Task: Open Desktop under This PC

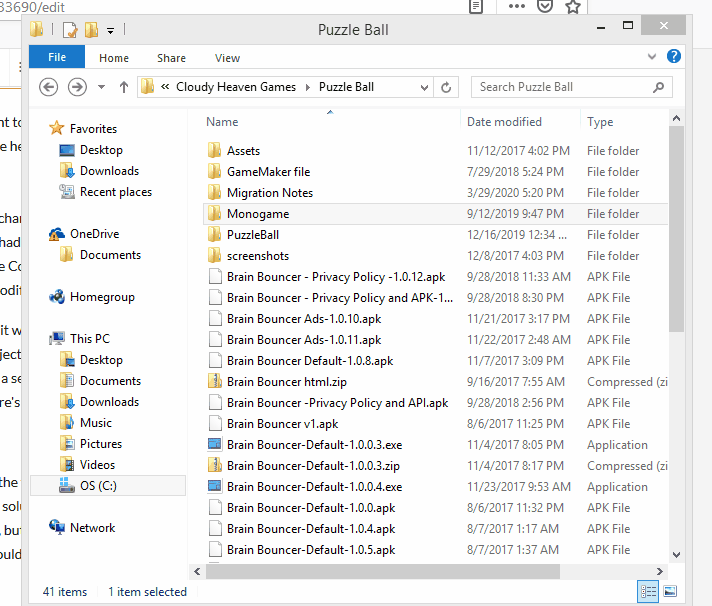Action: [101, 360]
